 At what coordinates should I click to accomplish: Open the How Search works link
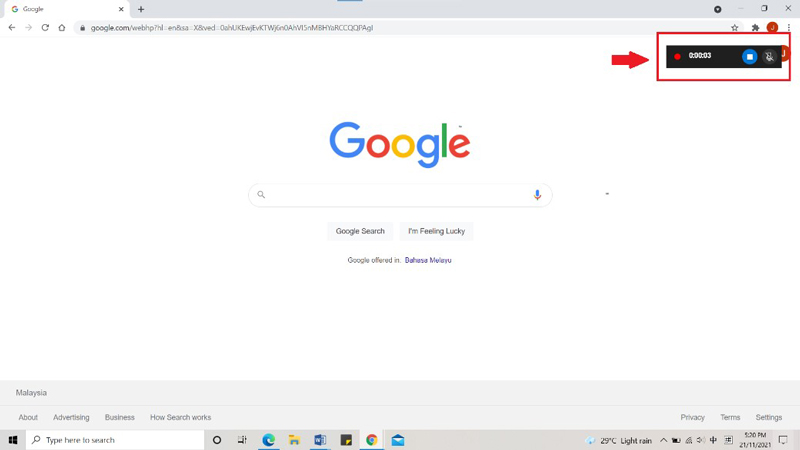(x=180, y=417)
